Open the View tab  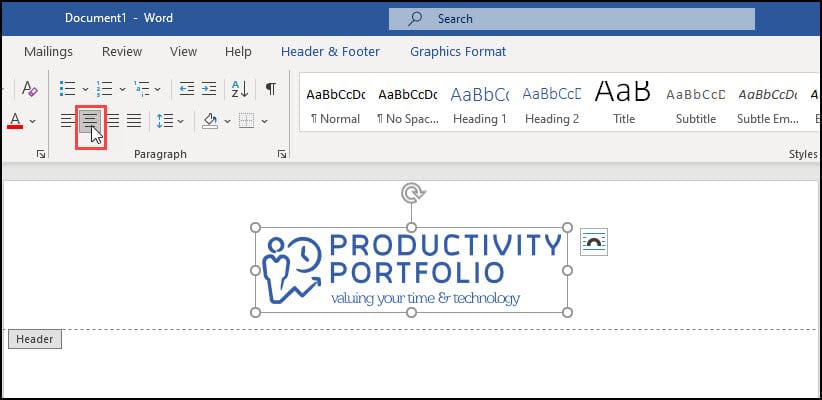click(x=183, y=51)
